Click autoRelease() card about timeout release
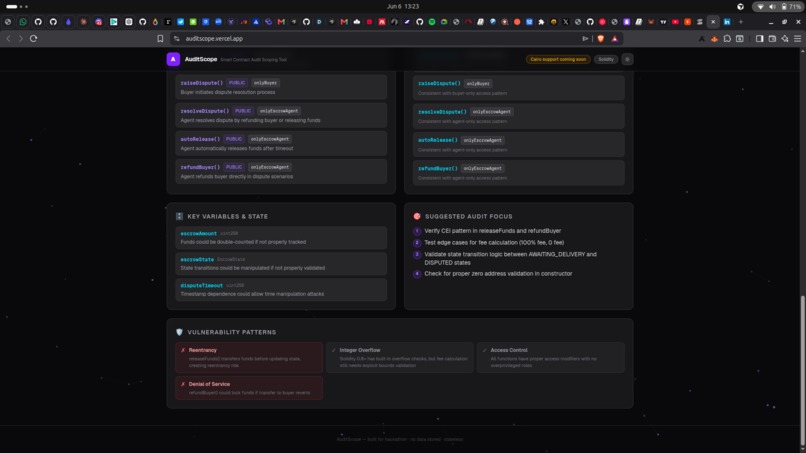The height and width of the screenshot is (453, 806). pyautogui.click(x=281, y=143)
